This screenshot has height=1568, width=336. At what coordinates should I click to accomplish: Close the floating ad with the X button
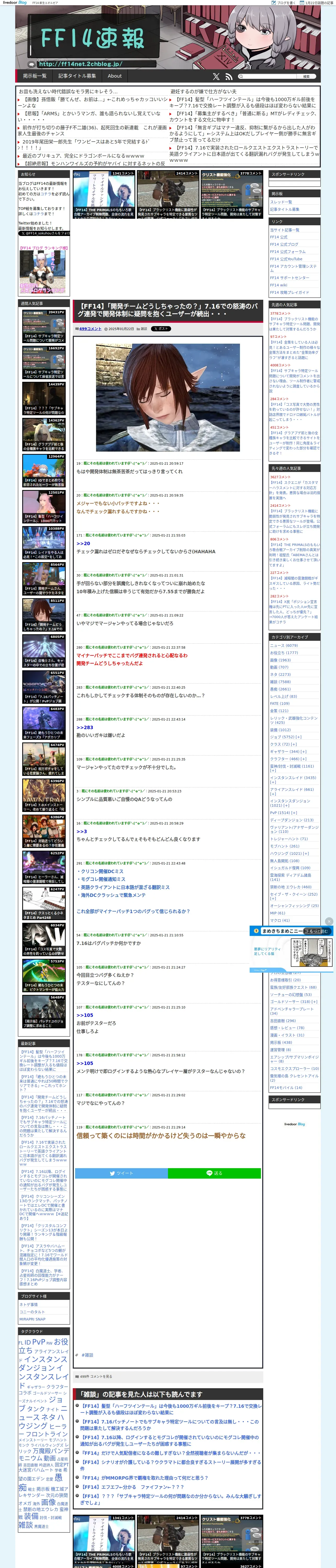tap(329, 921)
